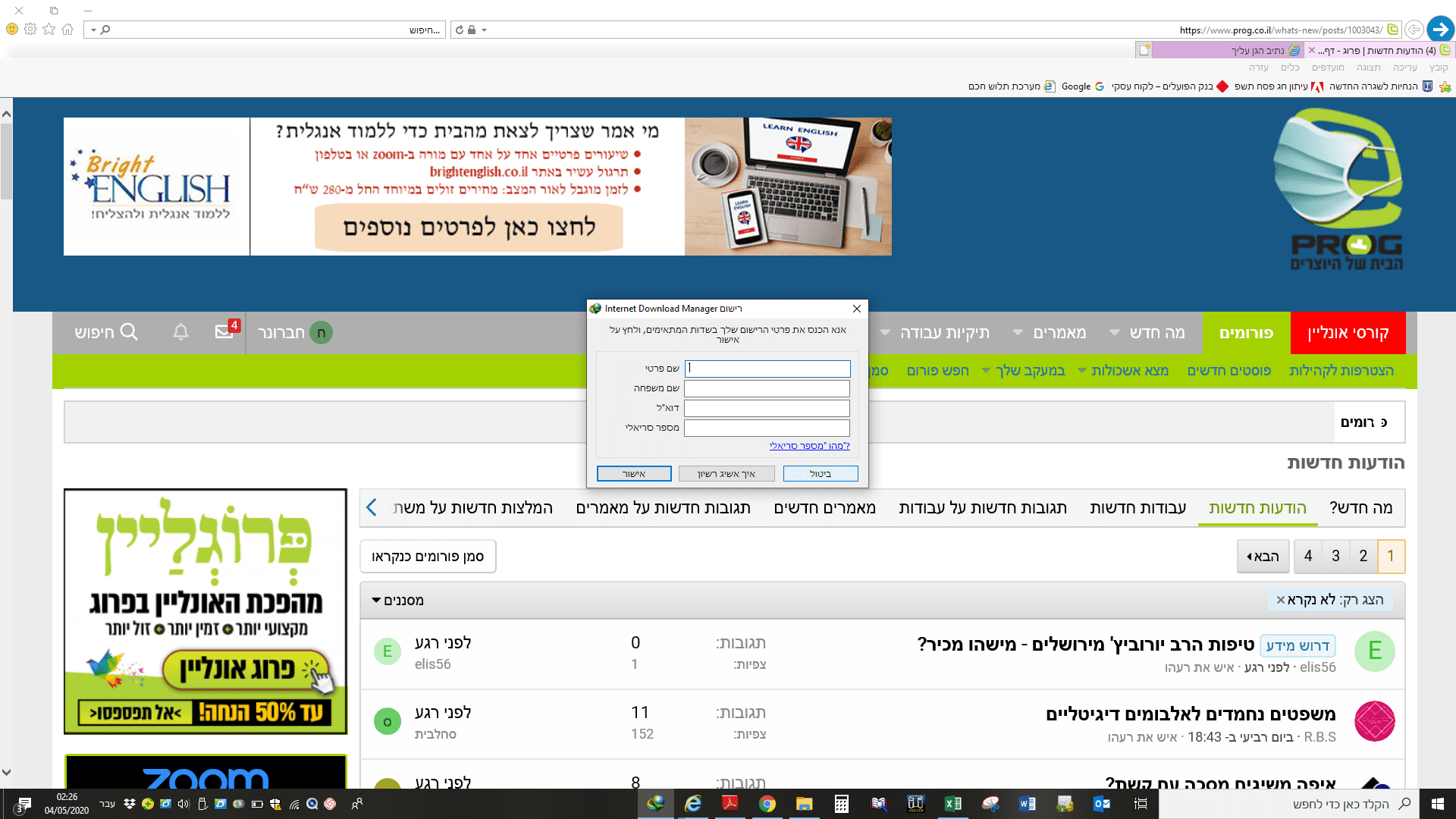Click the favorites star icon

[x=49, y=30]
